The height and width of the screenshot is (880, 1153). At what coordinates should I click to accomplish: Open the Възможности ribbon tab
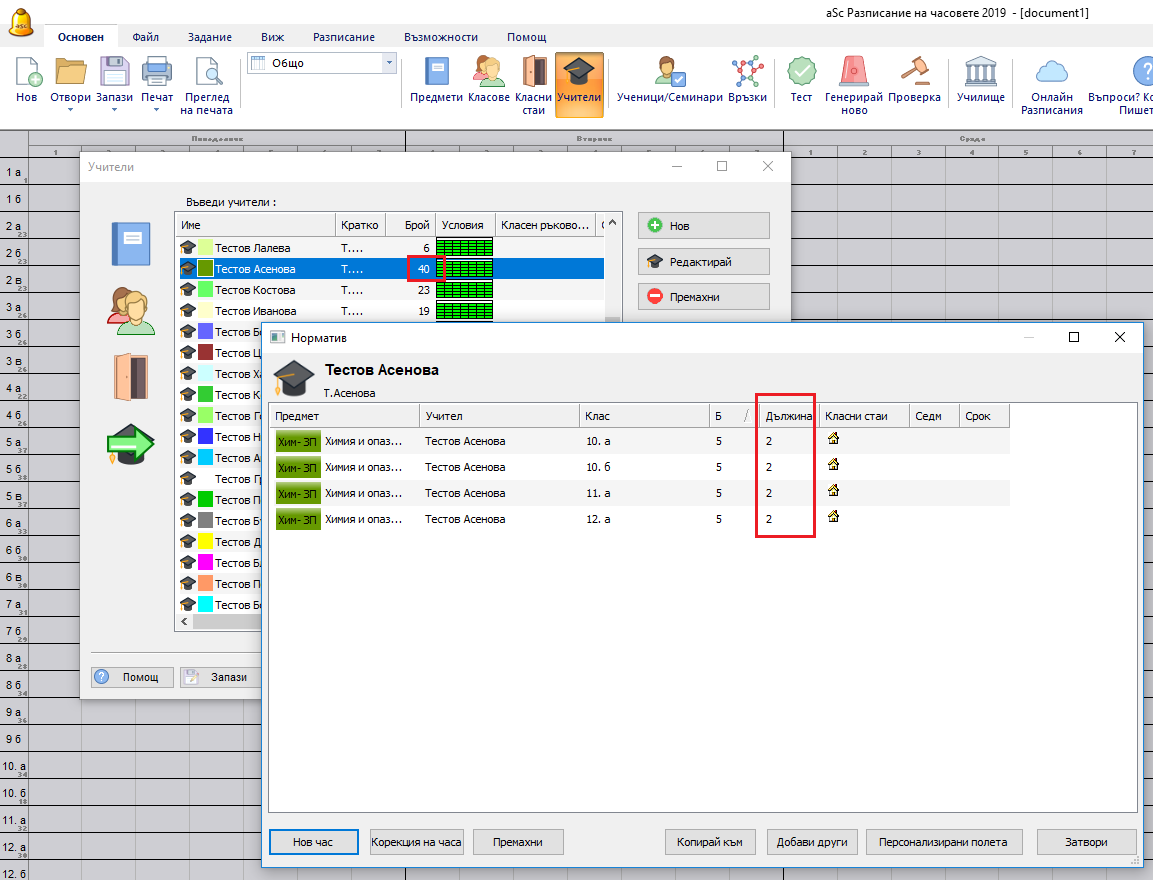tap(441, 37)
